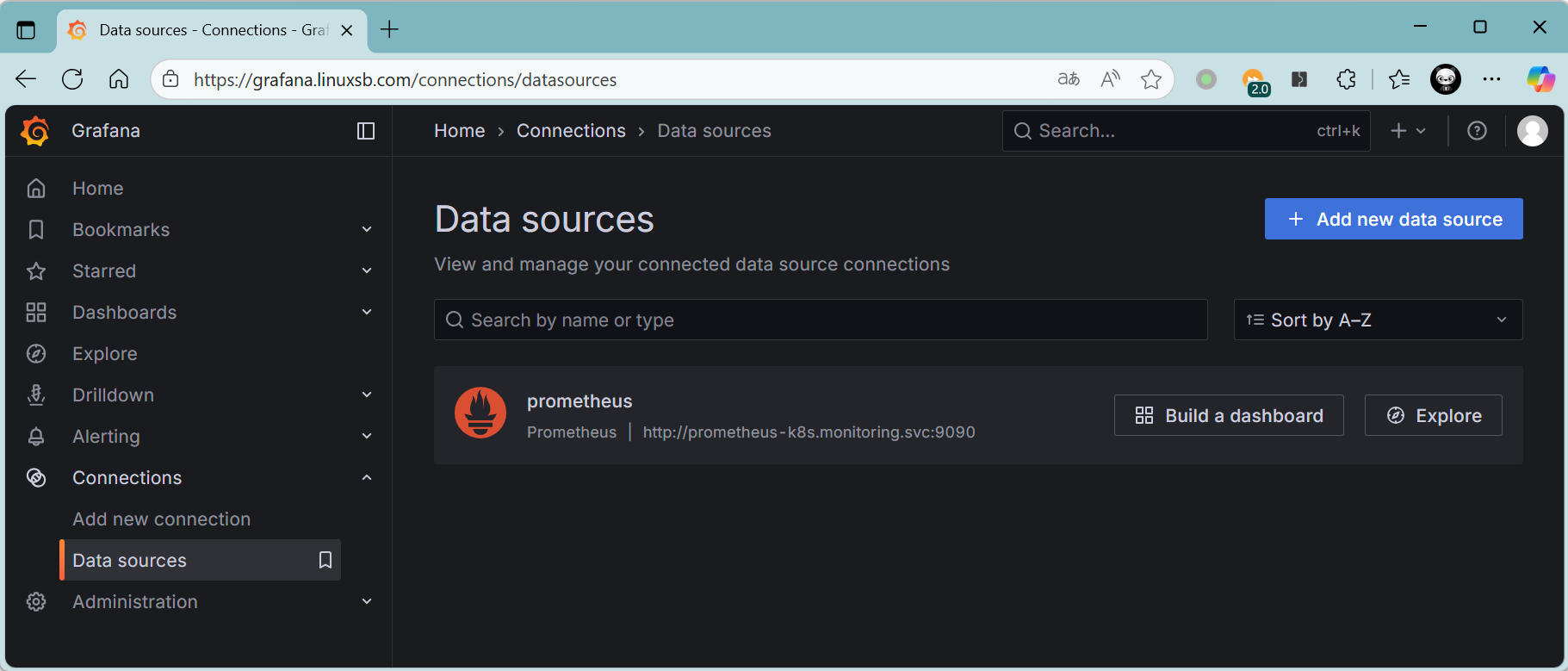
Task: Expand the Dashboards sidebar section
Action: coord(367,312)
